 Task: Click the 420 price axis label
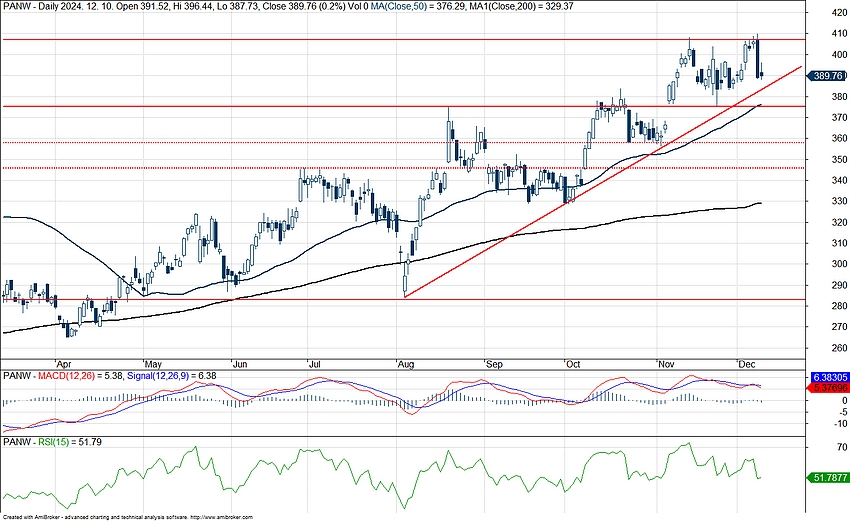(x=839, y=13)
